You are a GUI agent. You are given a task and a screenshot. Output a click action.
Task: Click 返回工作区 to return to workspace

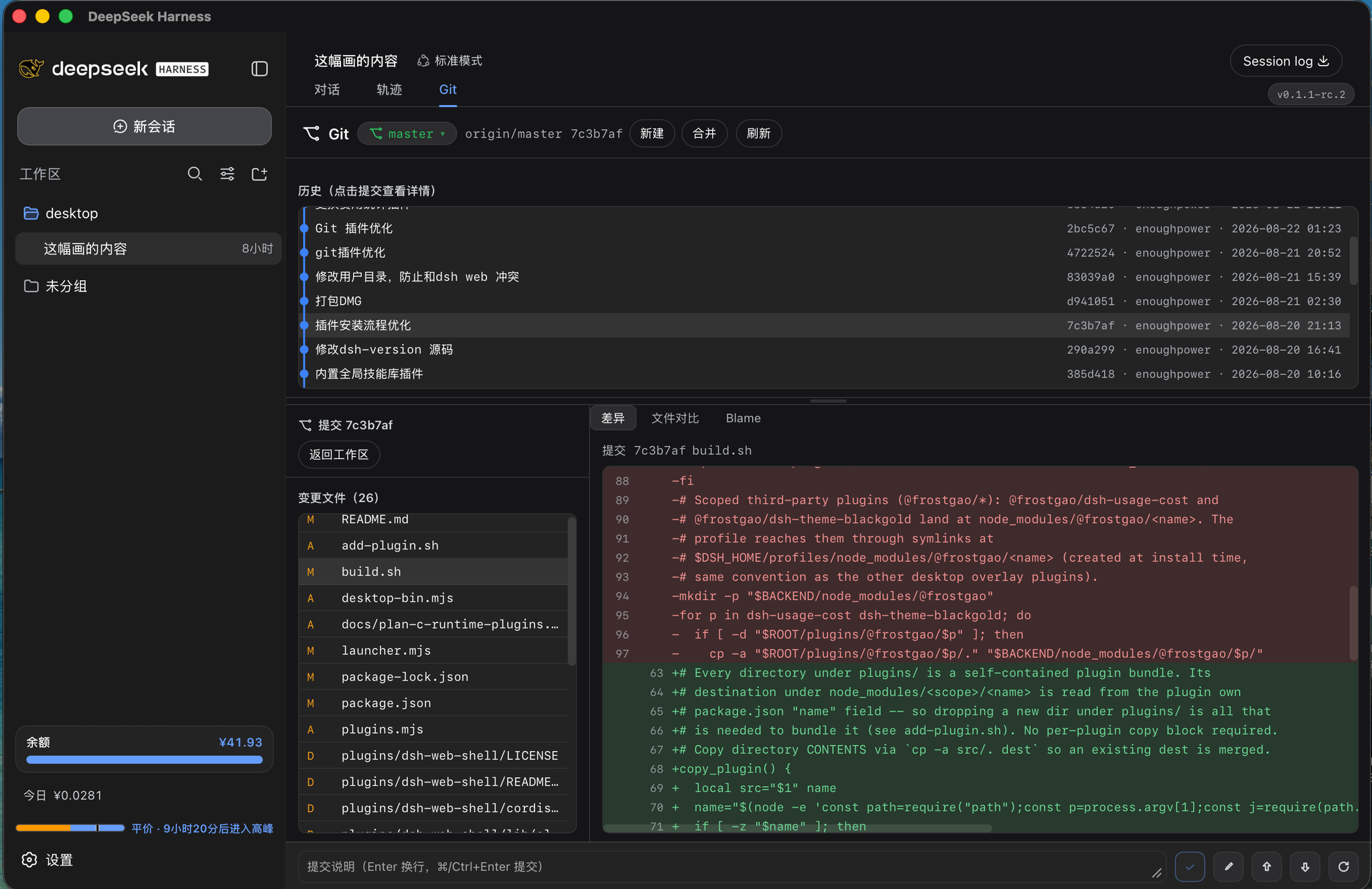339,454
